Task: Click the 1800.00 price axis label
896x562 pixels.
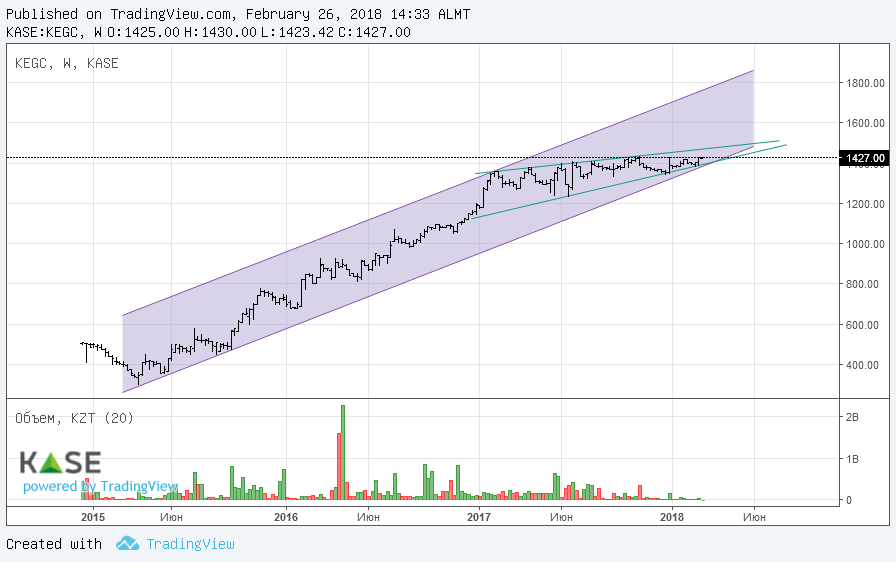Action: click(x=865, y=83)
